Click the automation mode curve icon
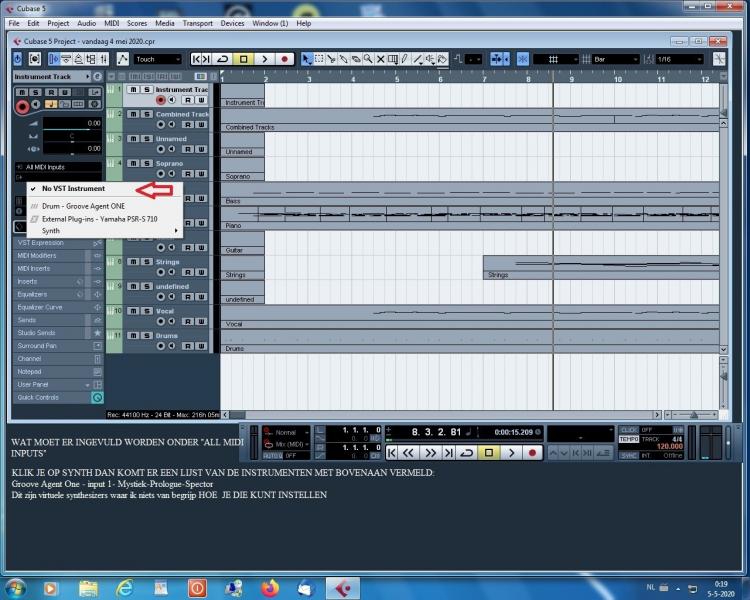Viewport: 750px width, 600px height. point(122,59)
